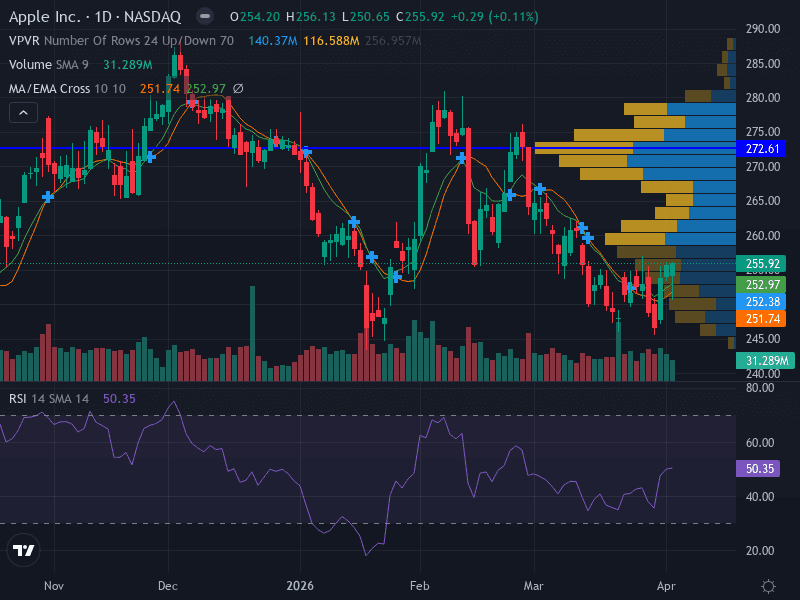The image size is (800, 600).
Task: Click the 280.00 price axis label
Action: click(763, 97)
